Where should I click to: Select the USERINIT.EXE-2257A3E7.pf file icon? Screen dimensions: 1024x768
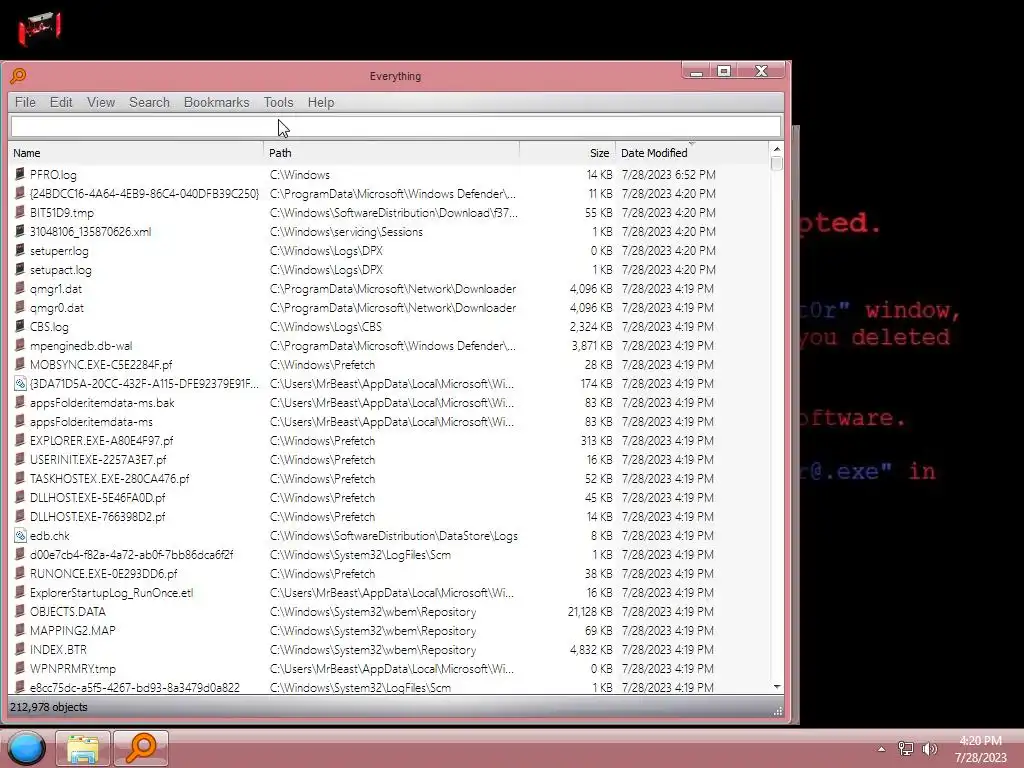(20, 459)
